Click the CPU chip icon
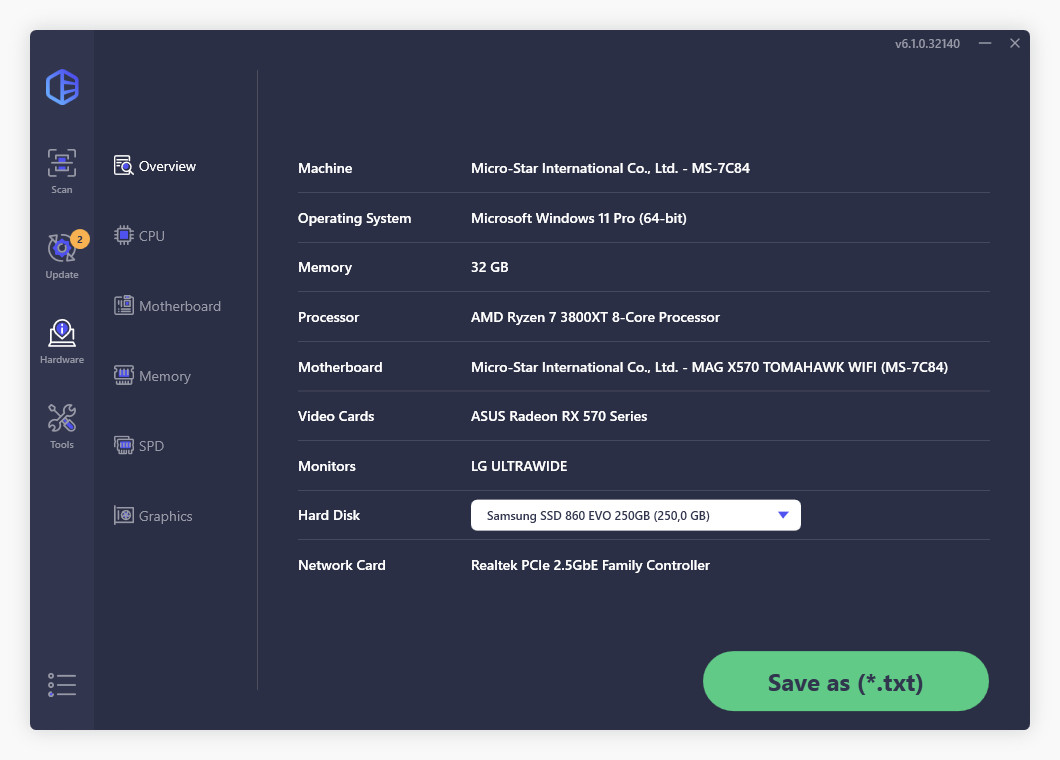This screenshot has height=760, width=1060. click(125, 235)
